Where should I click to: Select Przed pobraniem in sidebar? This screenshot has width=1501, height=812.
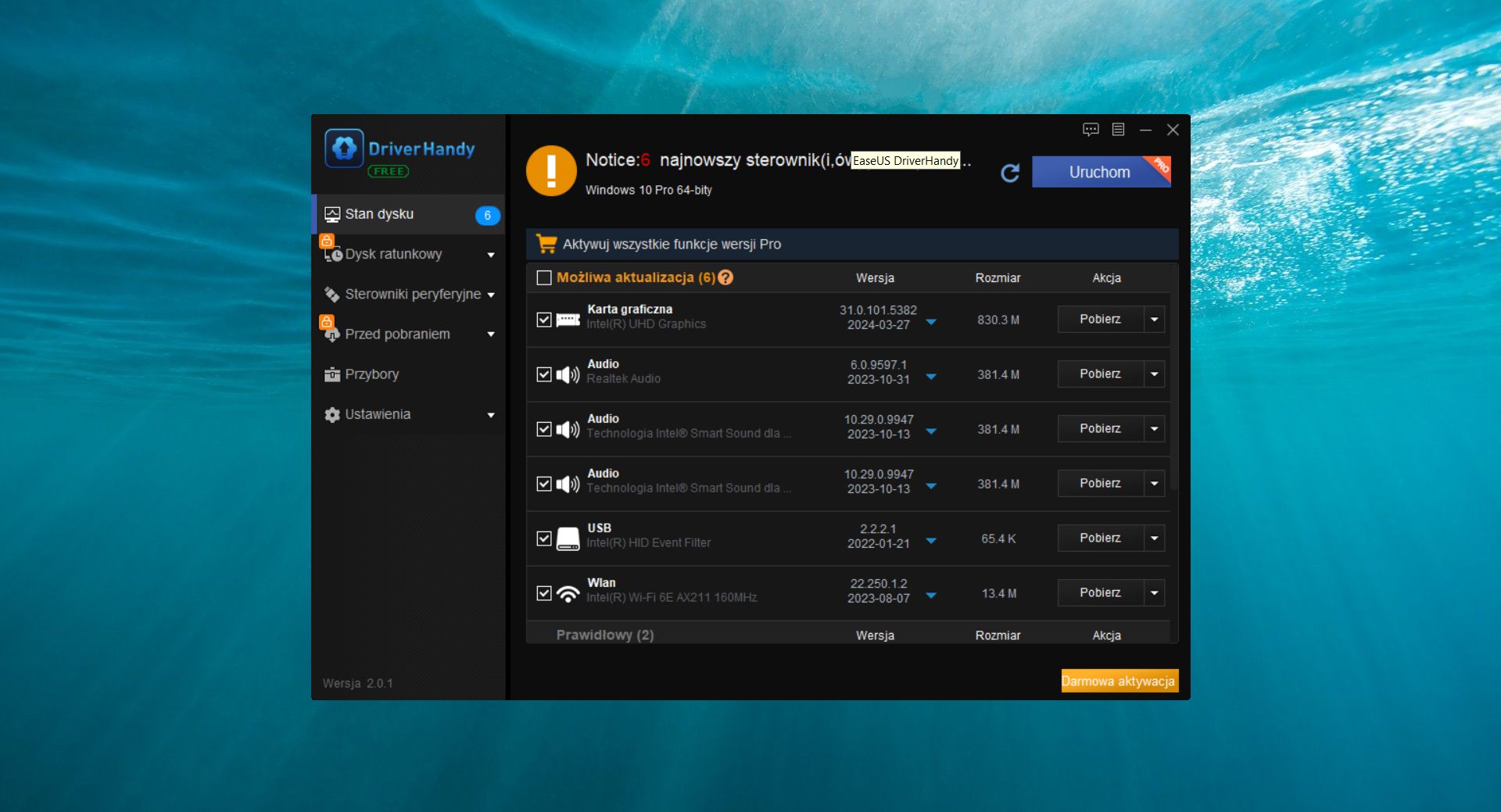point(397,334)
